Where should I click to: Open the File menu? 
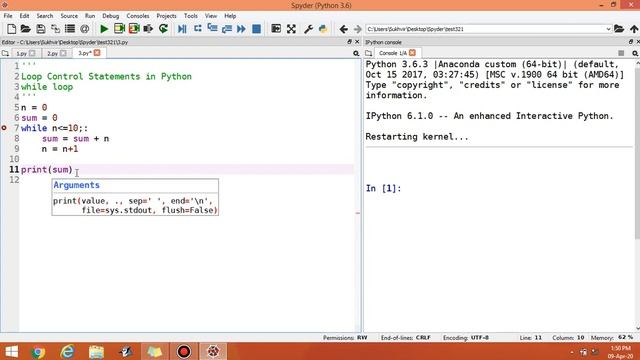8,16
